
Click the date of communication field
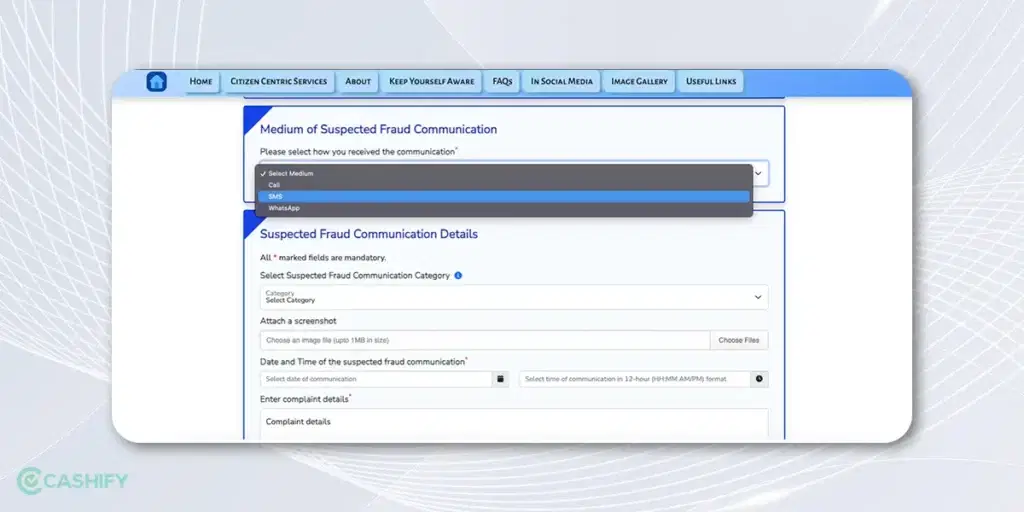coord(376,379)
